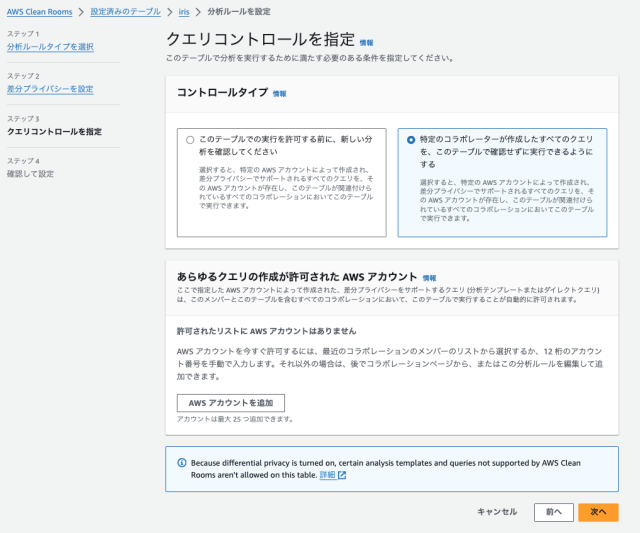Click 前へ button
This screenshot has width=640, height=533.
tap(554, 512)
